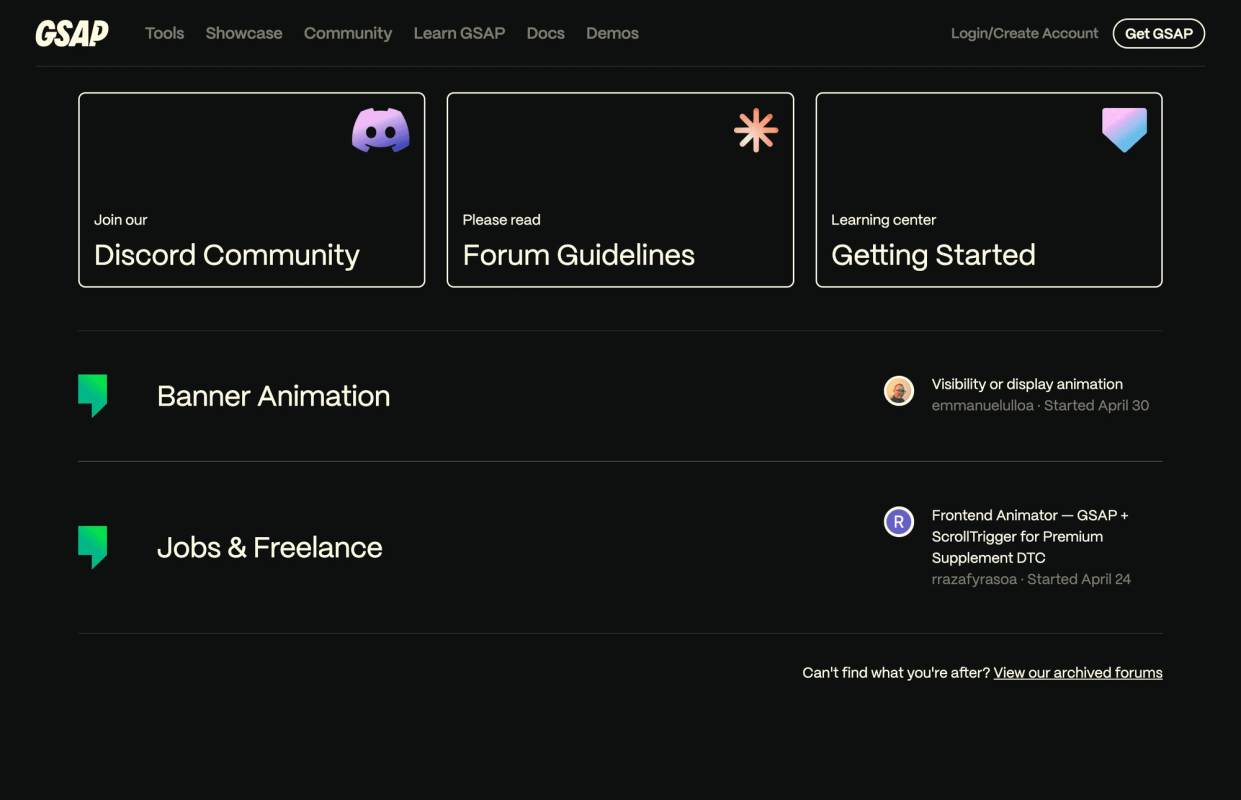The image size is (1241, 800).
Task: Click the 'Please read' label
Action: coord(502,220)
